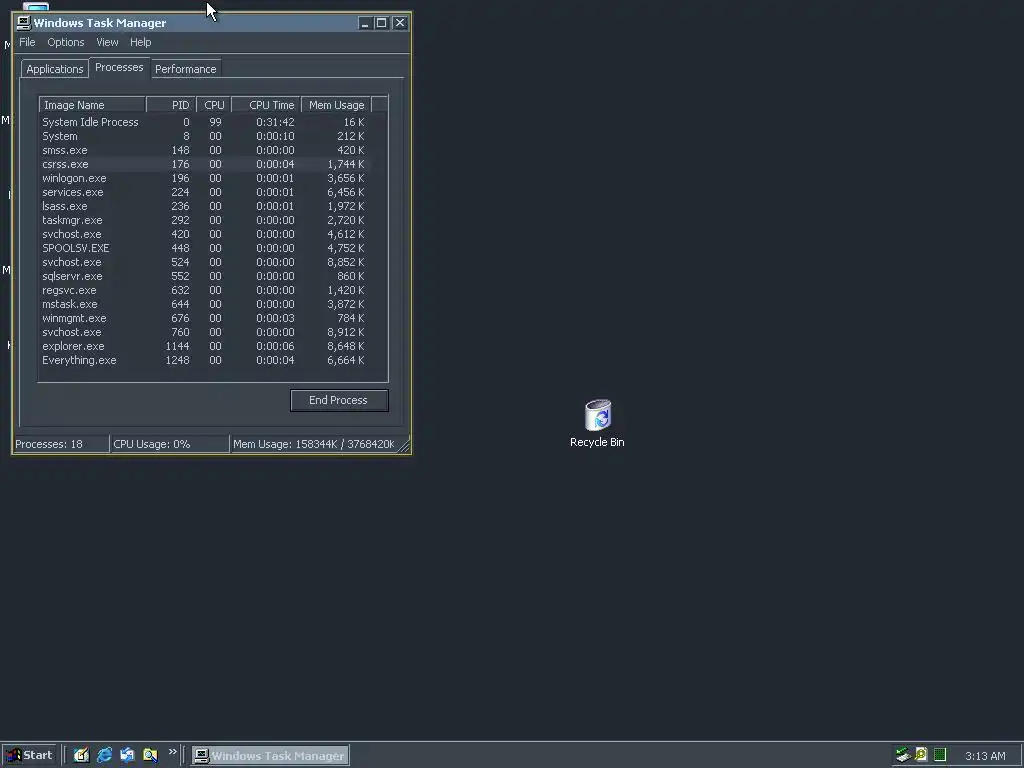The image size is (1024, 768).
Task: Select svchost.exe with PID 760
Action: coord(204,332)
